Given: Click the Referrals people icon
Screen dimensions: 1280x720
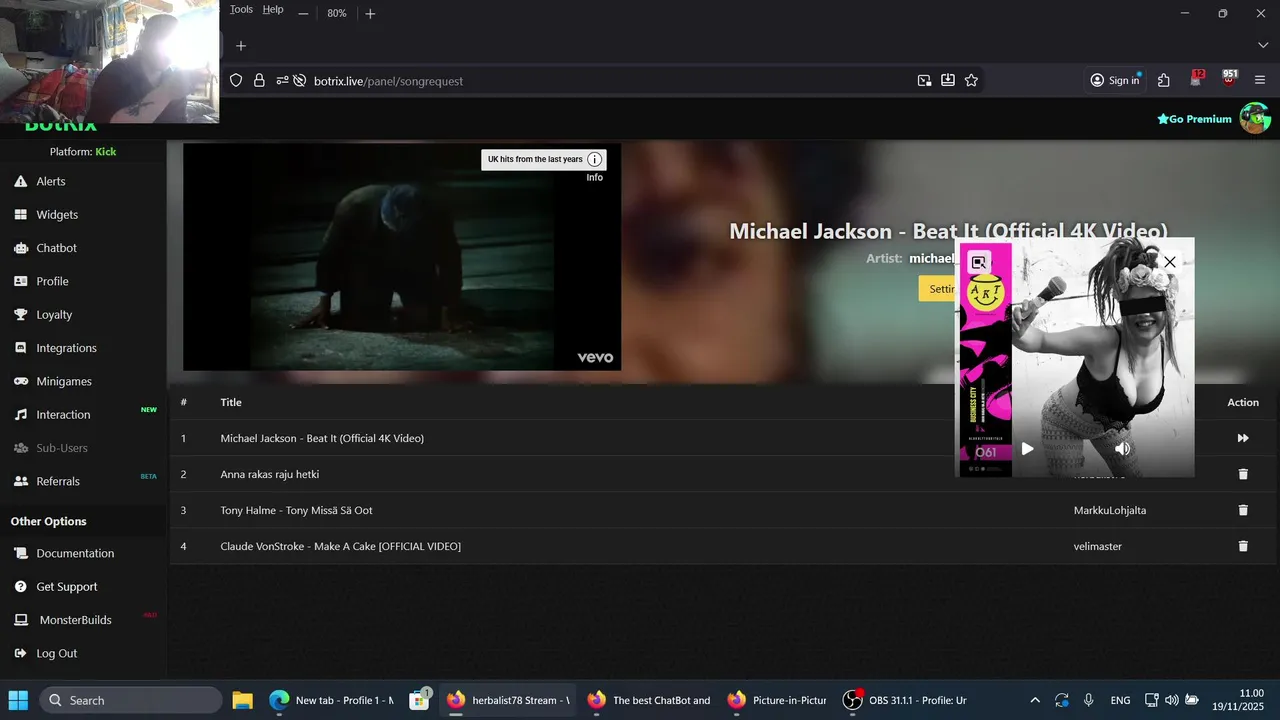Looking at the screenshot, I should (x=20, y=481).
